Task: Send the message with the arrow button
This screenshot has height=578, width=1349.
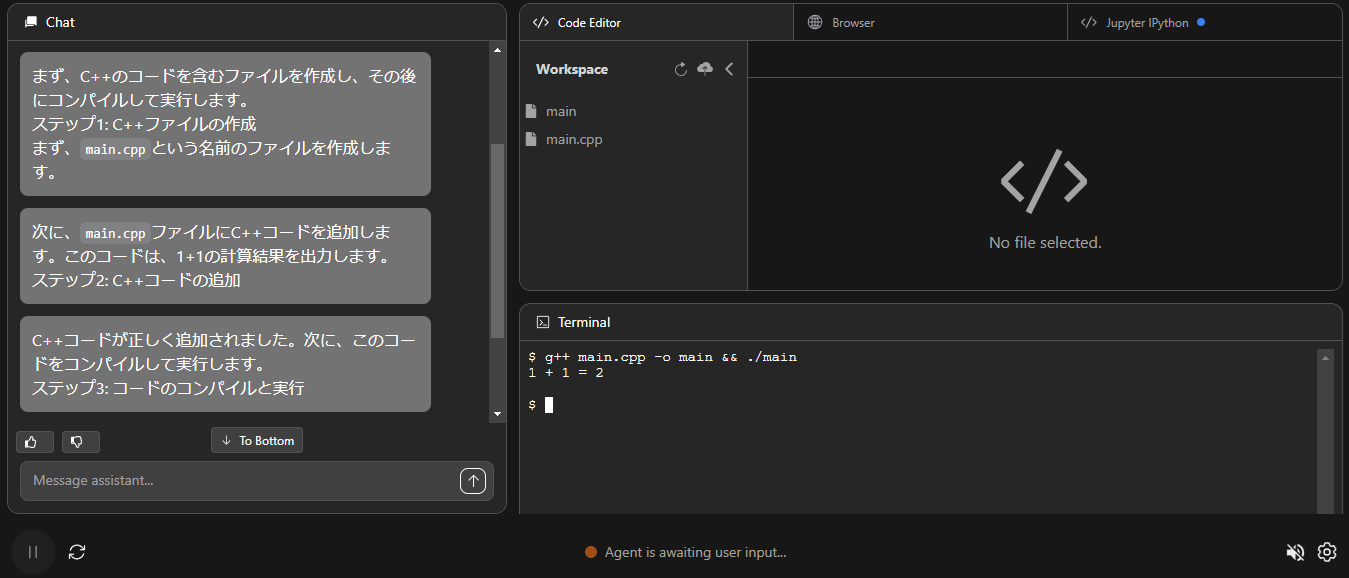Action: pos(473,481)
